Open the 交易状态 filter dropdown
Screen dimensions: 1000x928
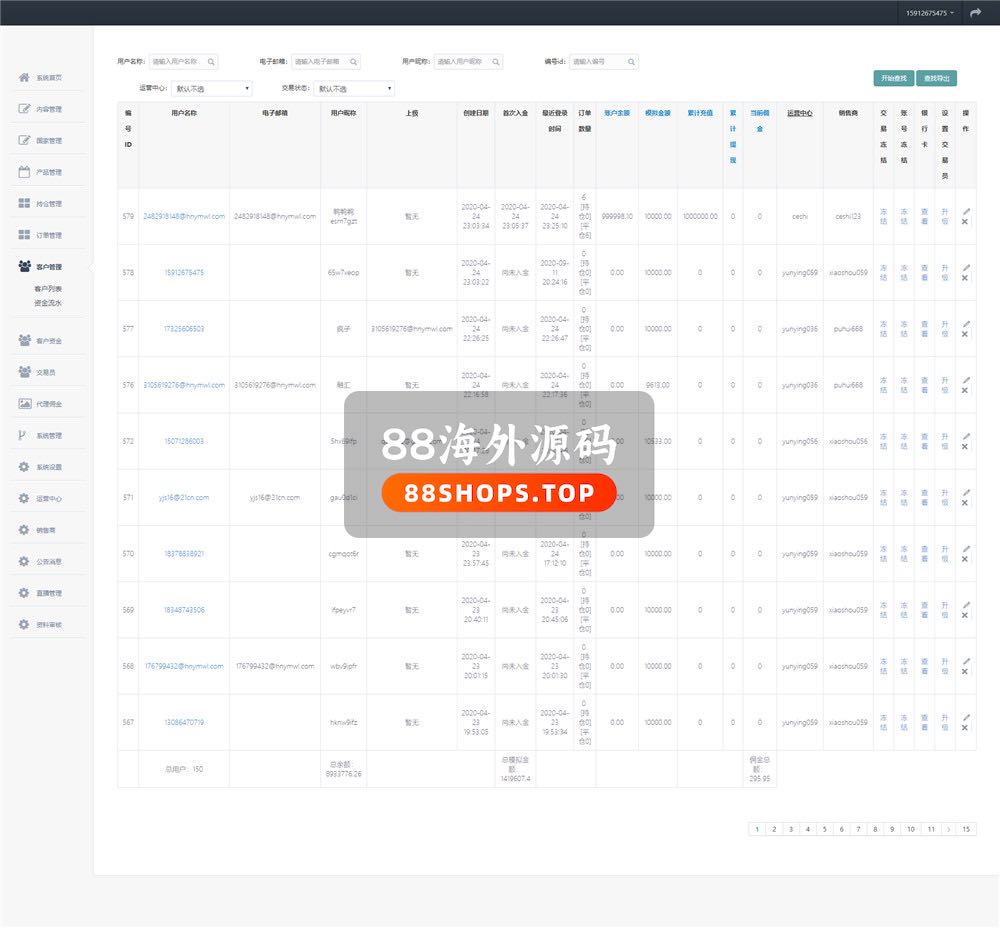click(355, 89)
